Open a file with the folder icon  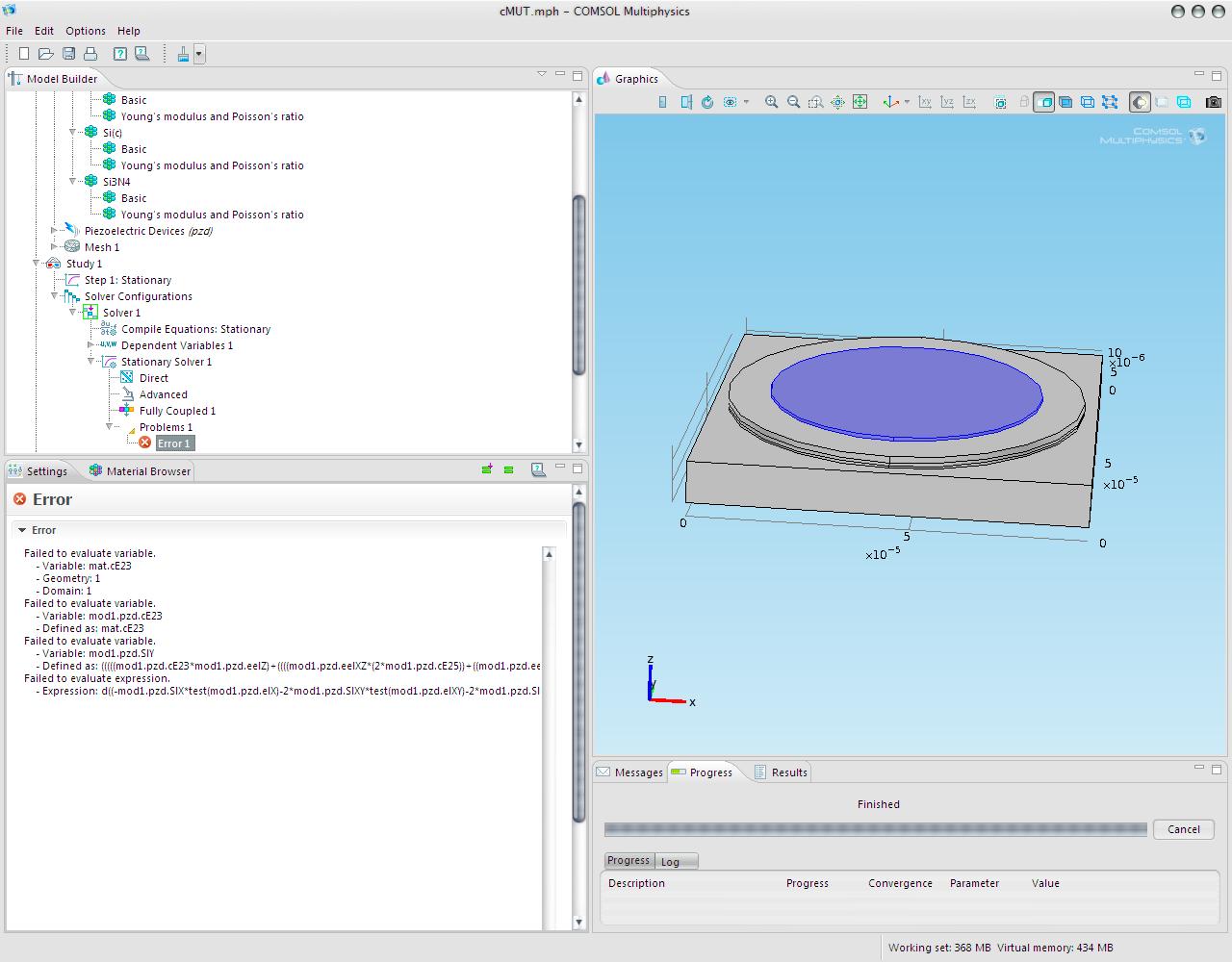click(x=45, y=55)
